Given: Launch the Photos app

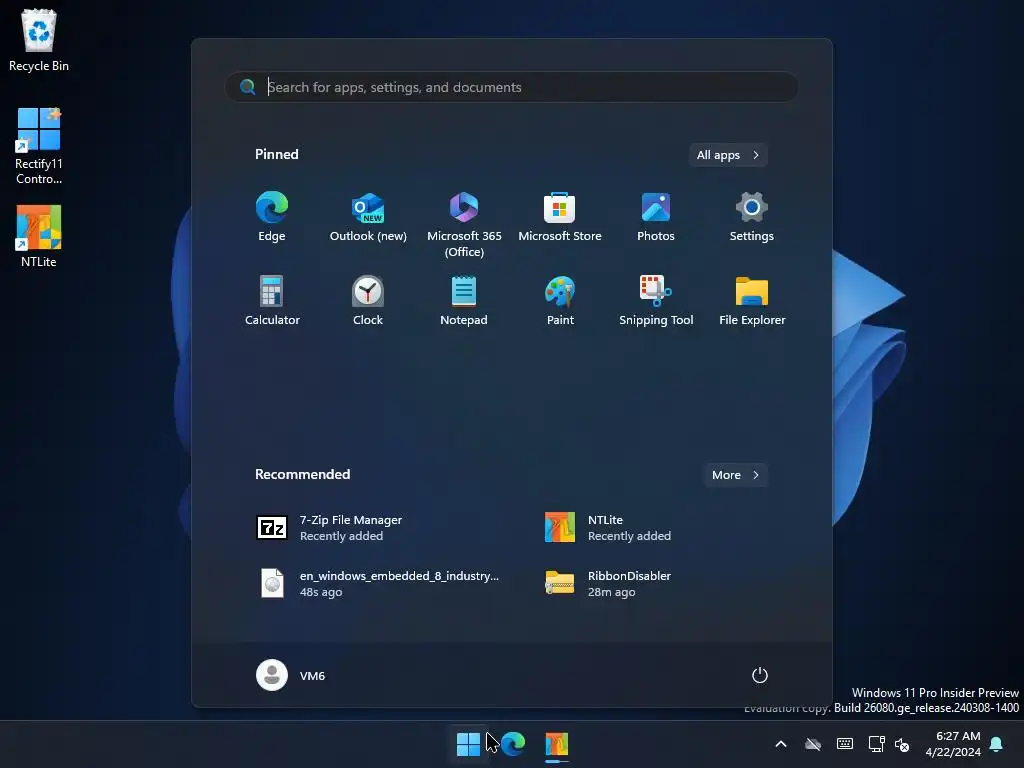Looking at the screenshot, I should [656, 218].
